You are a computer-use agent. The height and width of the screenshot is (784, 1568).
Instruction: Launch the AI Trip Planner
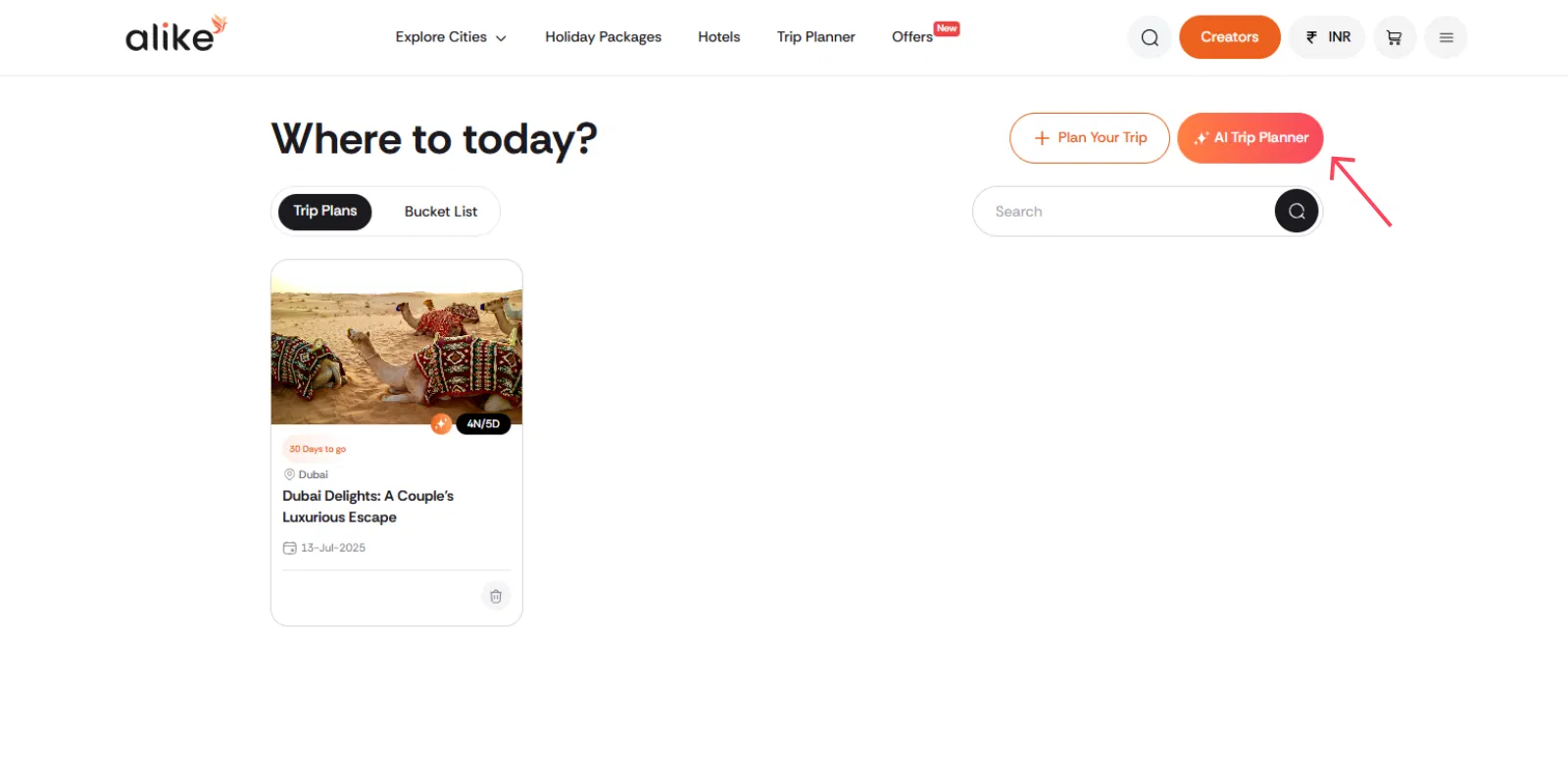point(1249,138)
